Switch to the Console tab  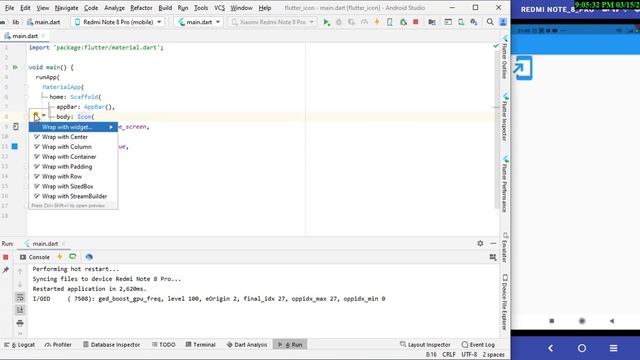[35, 257]
